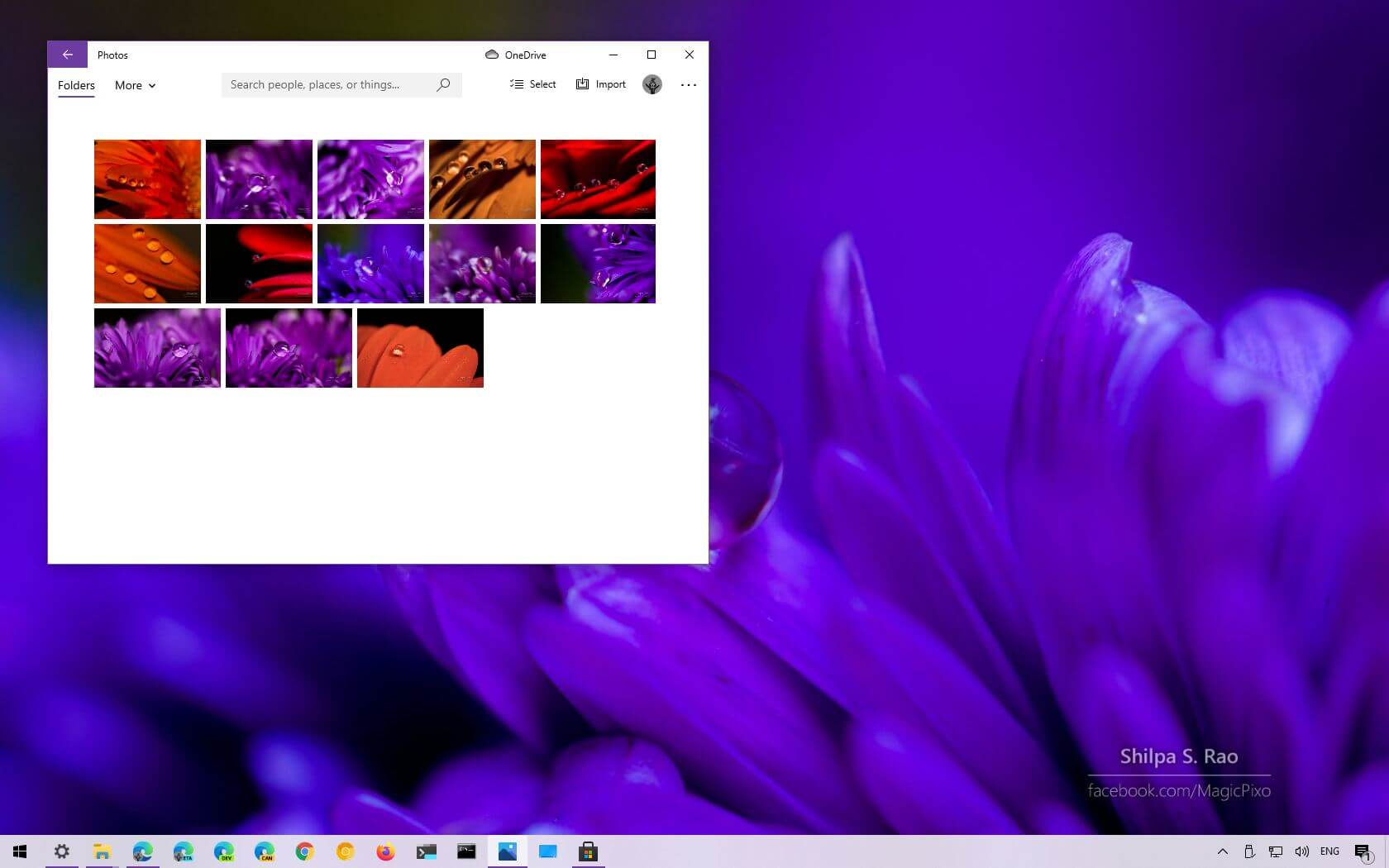1389x868 pixels.
Task: Open Google Chrome from taskbar
Action: point(304,851)
